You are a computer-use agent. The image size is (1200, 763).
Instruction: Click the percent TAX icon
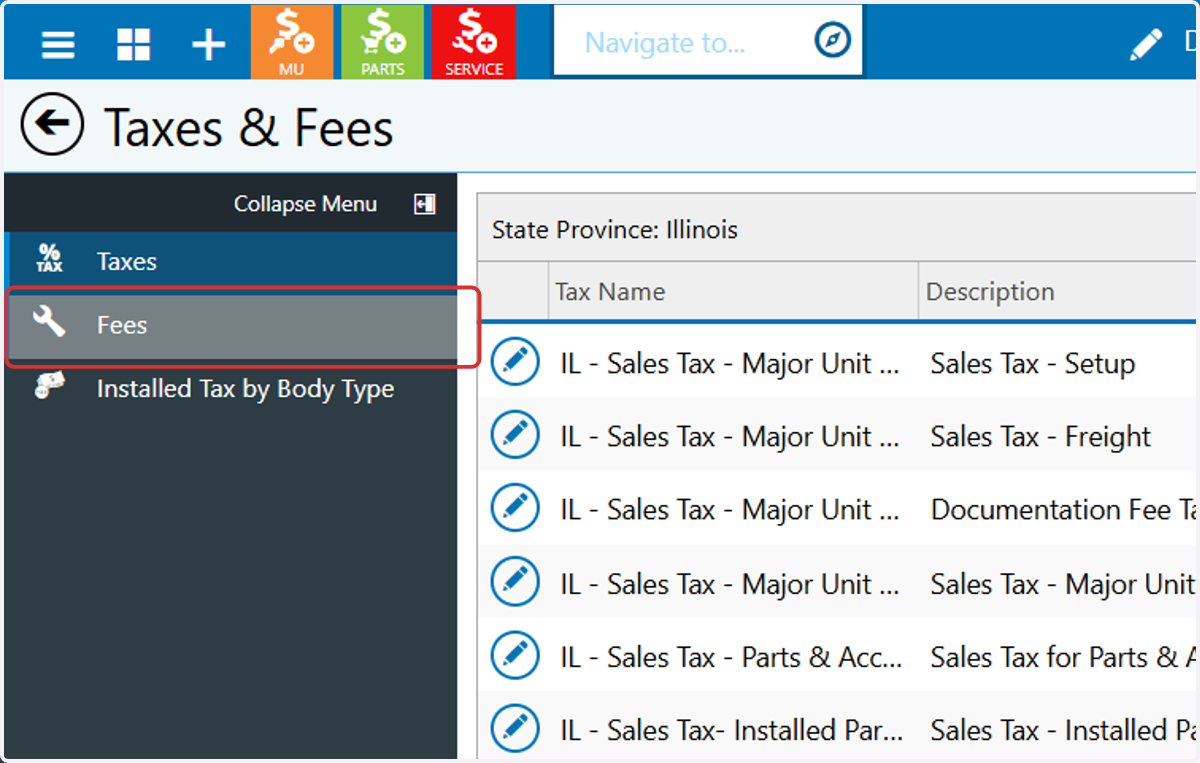49,259
